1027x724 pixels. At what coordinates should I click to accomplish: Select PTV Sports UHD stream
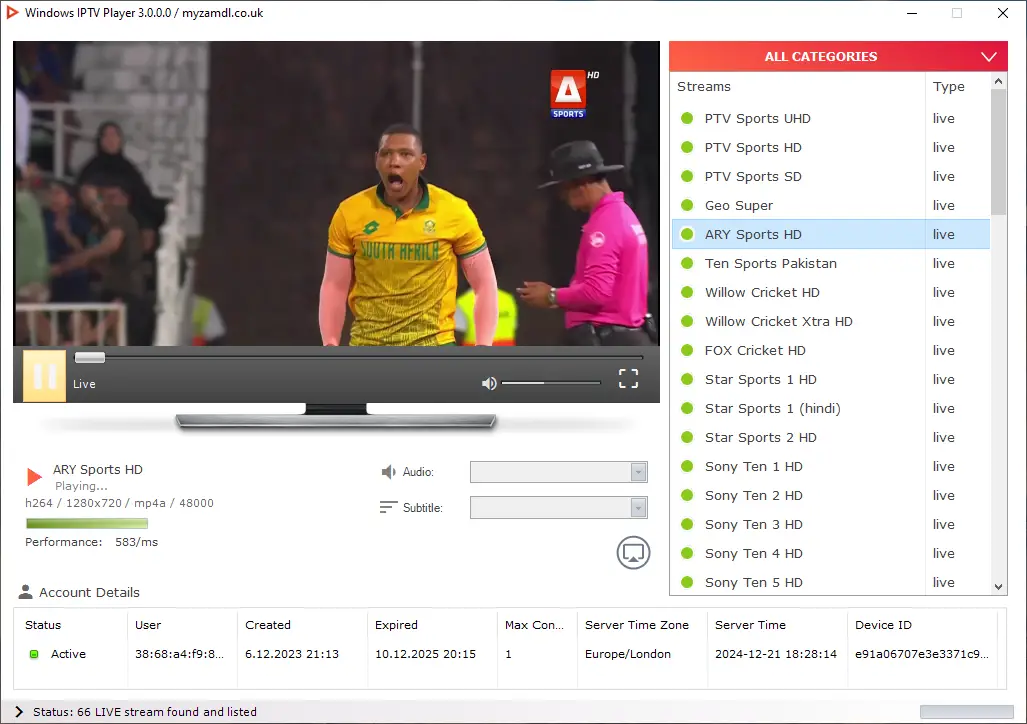click(831, 119)
